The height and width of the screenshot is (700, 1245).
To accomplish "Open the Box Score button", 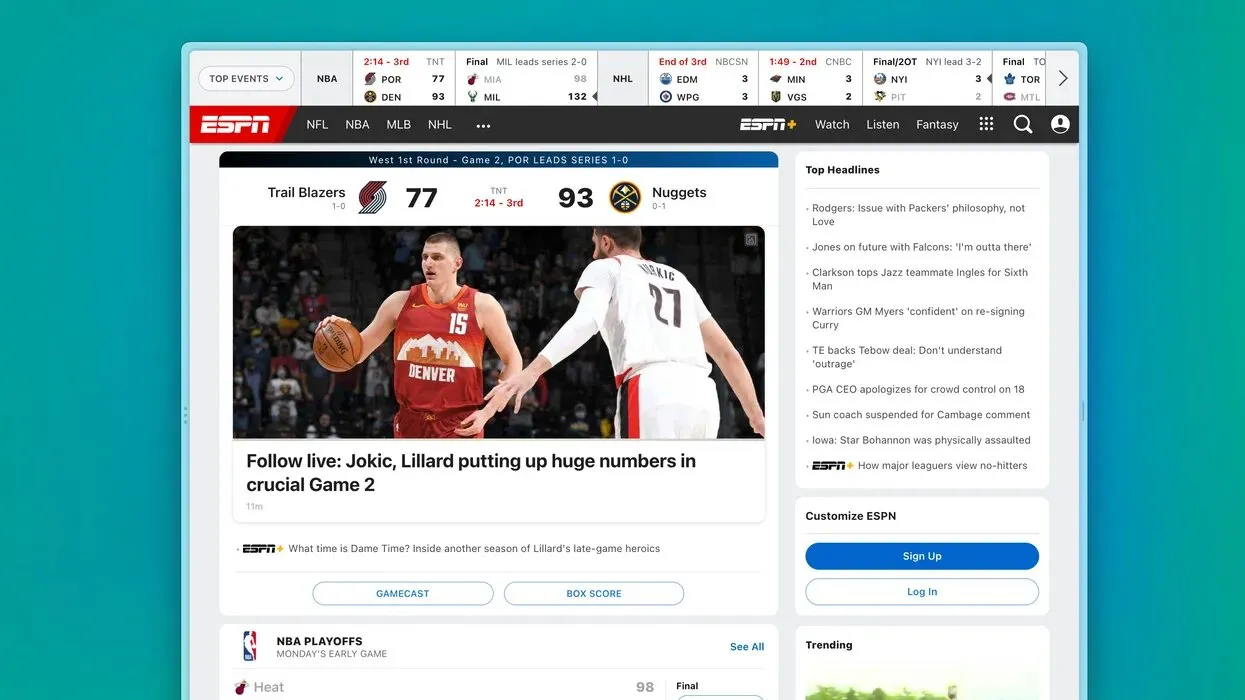I will 594,594.
